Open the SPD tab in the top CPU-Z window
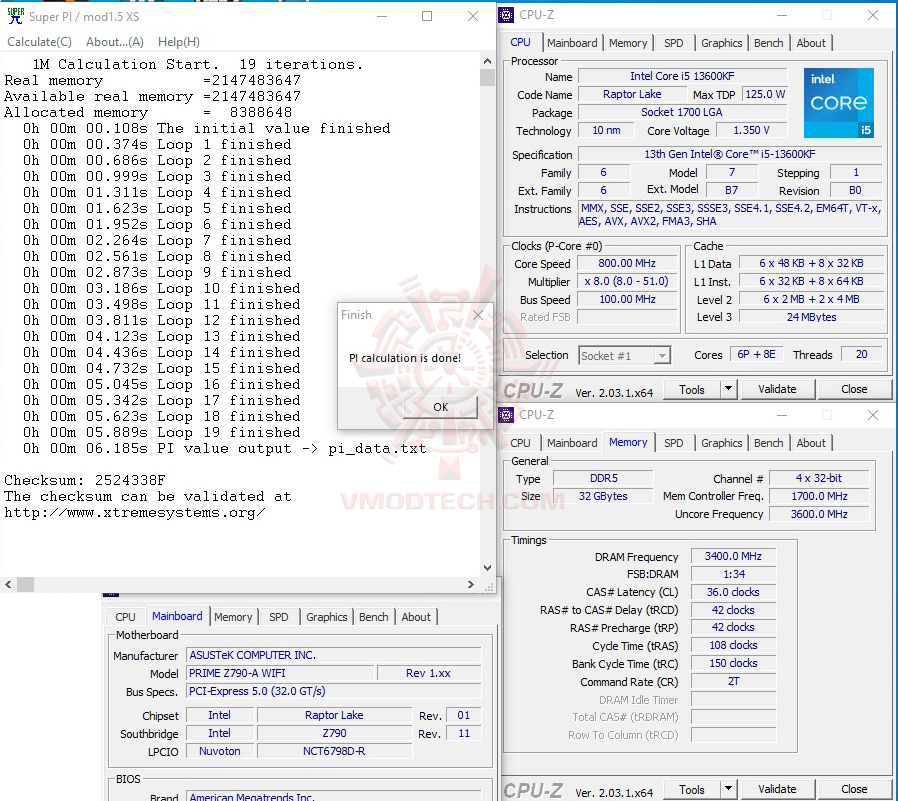 click(x=674, y=42)
